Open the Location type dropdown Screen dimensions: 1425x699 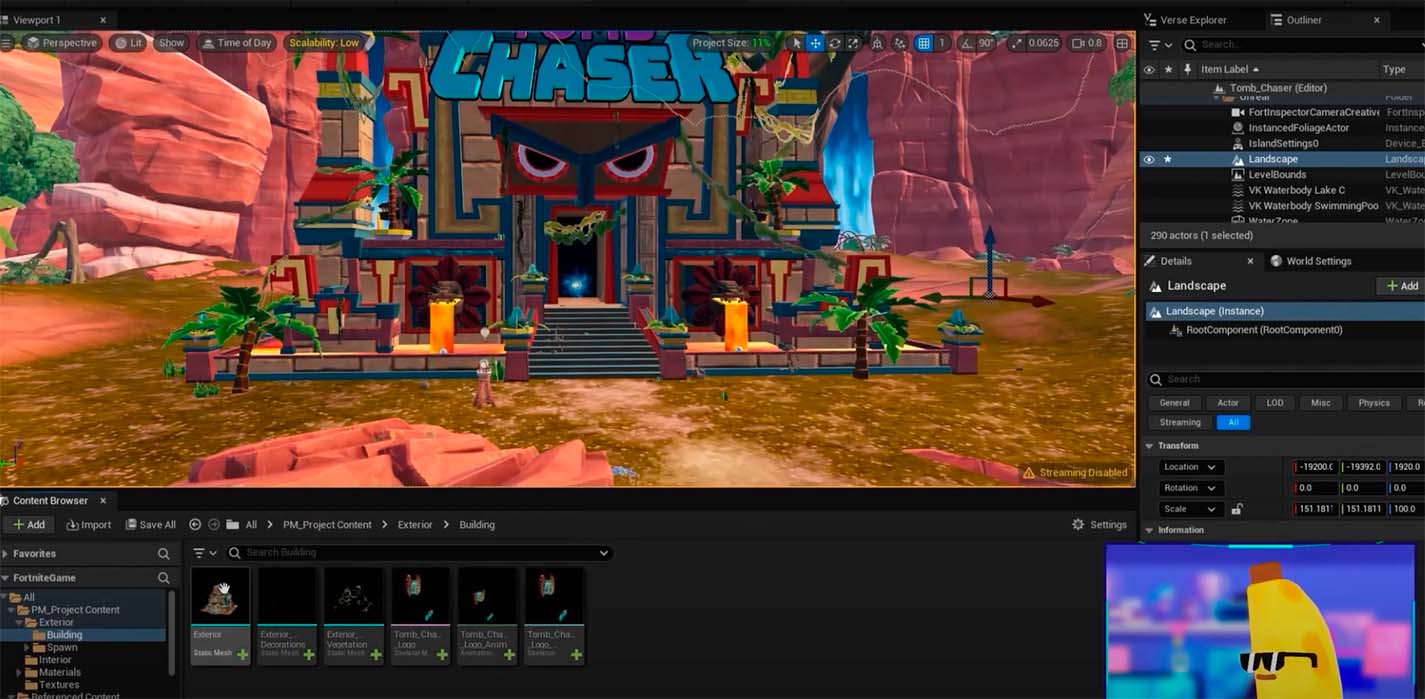pos(1190,467)
